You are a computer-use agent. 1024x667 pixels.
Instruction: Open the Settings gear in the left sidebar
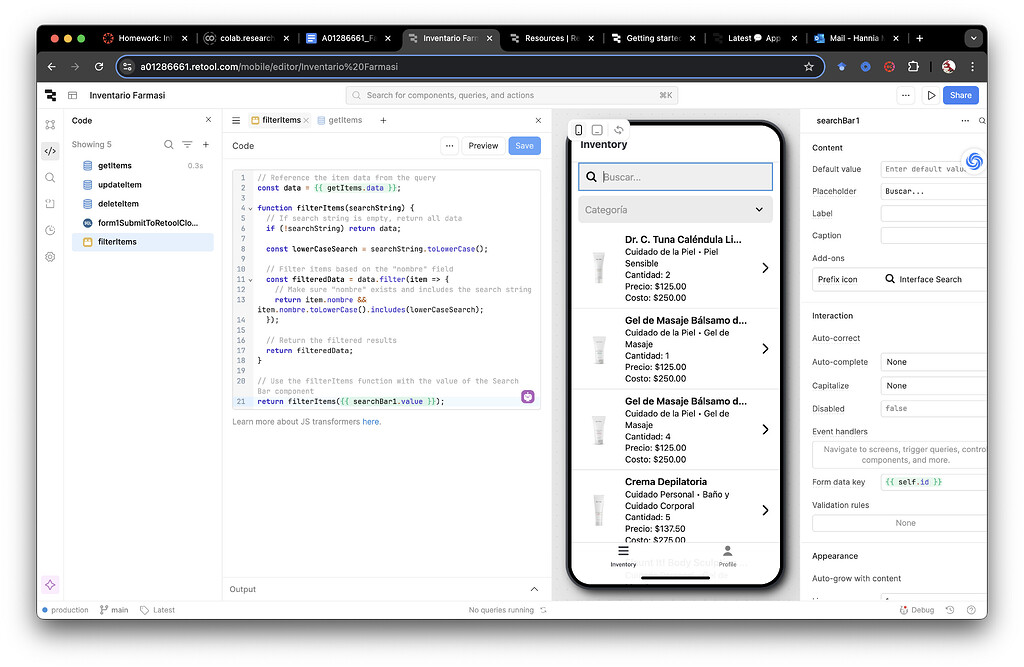coord(50,256)
